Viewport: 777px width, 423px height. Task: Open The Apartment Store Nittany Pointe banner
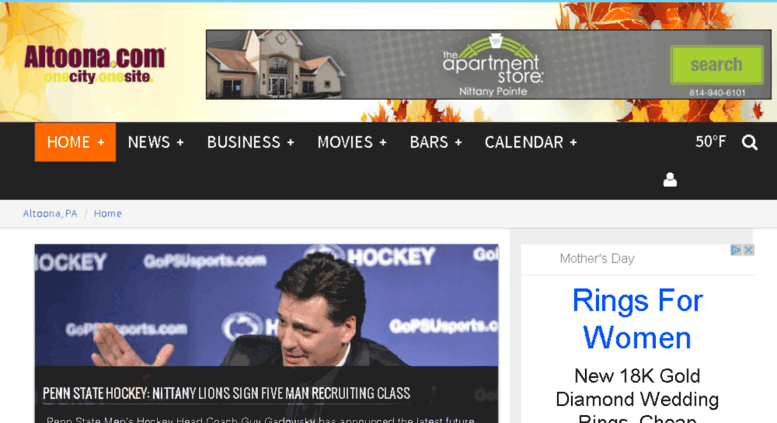489,65
